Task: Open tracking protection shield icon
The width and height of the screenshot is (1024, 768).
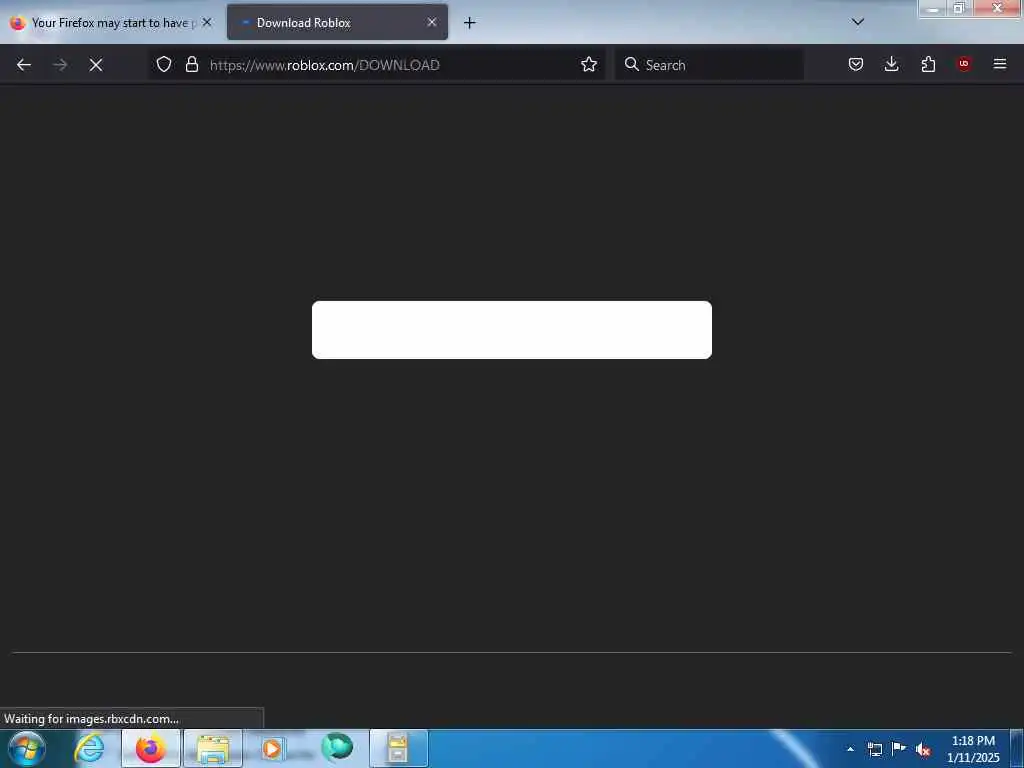Action: click(x=164, y=64)
